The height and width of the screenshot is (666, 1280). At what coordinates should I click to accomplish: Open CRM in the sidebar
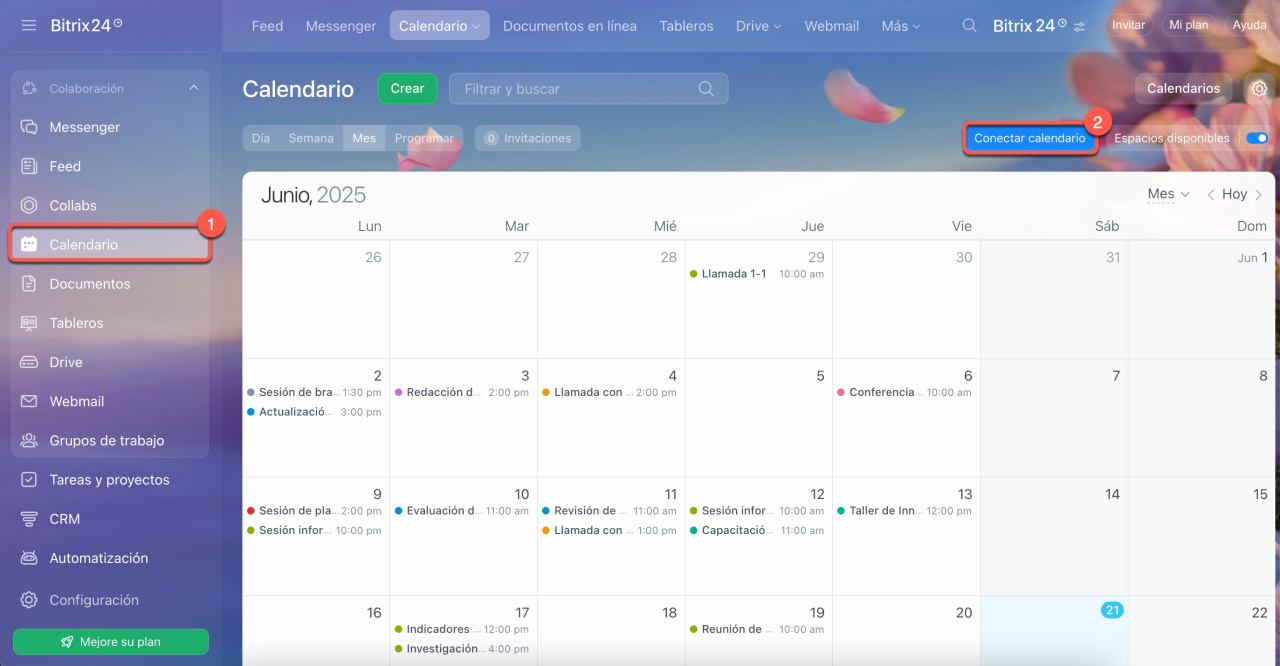pos(110,519)
